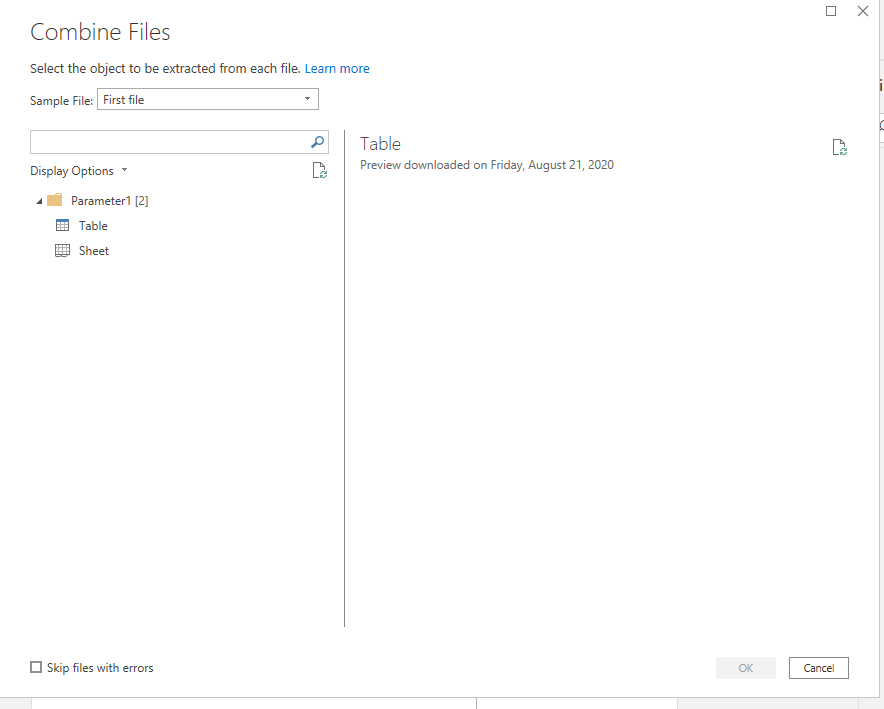Expand the Display Options menu
The width and height of the screenshot is (884, 709).
(79, 171)
